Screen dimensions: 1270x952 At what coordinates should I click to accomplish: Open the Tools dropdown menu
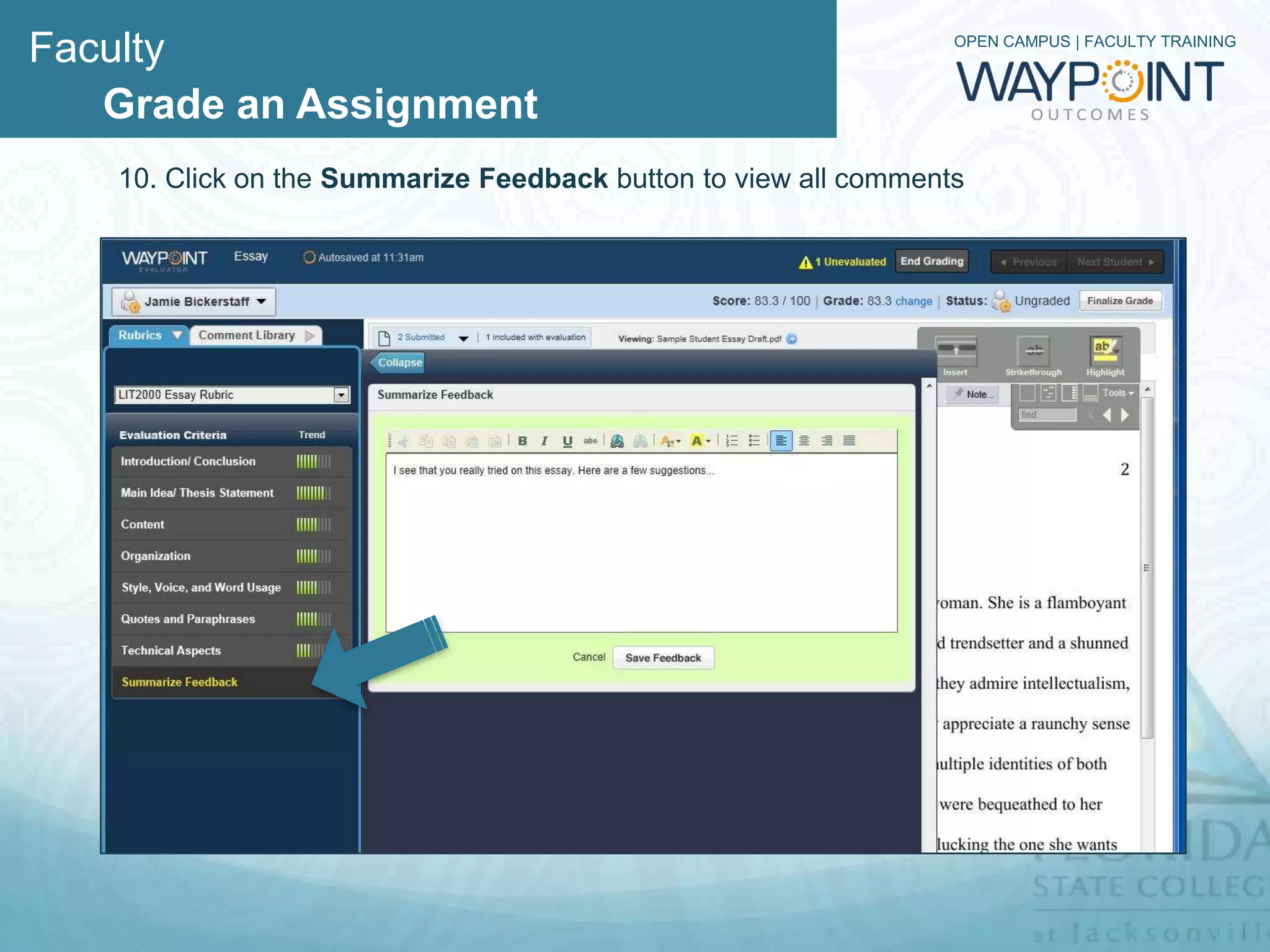[1118, 393]
